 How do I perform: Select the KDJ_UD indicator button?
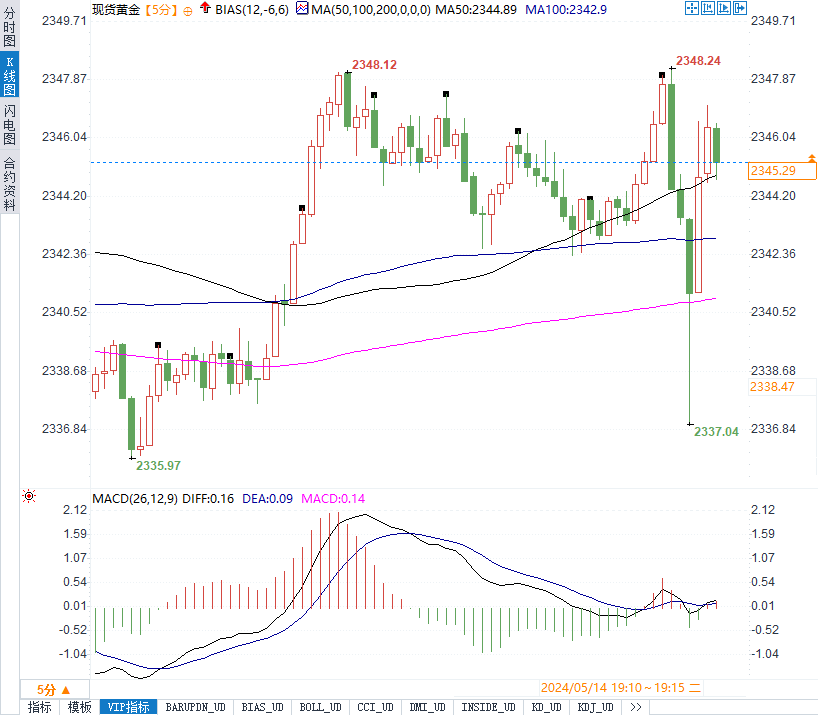(x=595, y=707)
